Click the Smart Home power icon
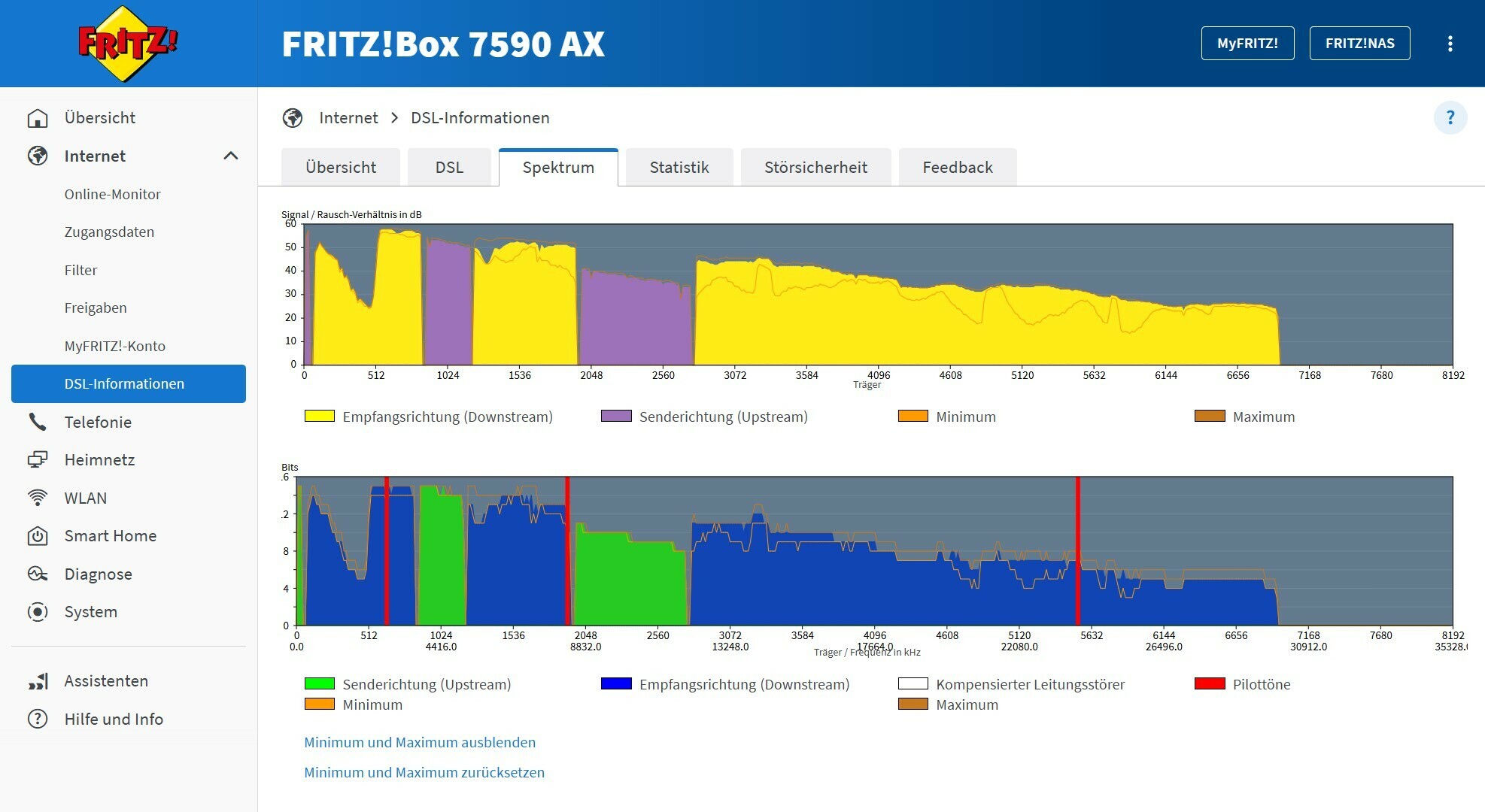This screenshot has height=812, width=1485. pyautogui.click(x=38, y=536)
